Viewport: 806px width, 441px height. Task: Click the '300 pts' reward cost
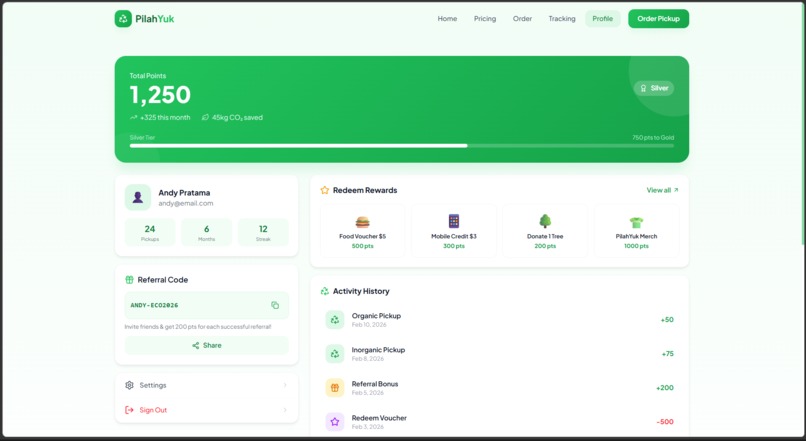click(x=454, y=246)
